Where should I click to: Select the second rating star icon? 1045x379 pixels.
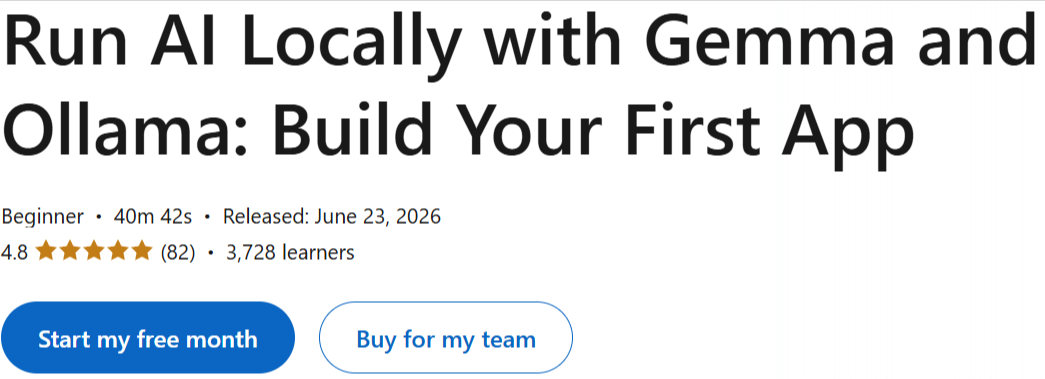tap(69, 252)
